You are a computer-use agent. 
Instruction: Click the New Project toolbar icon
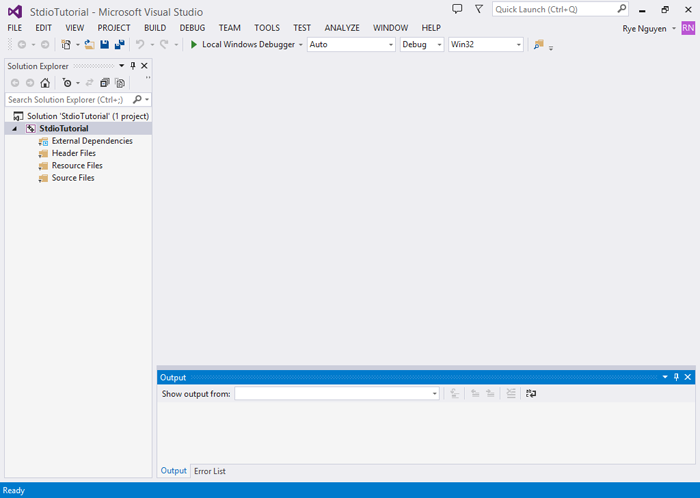66,45
